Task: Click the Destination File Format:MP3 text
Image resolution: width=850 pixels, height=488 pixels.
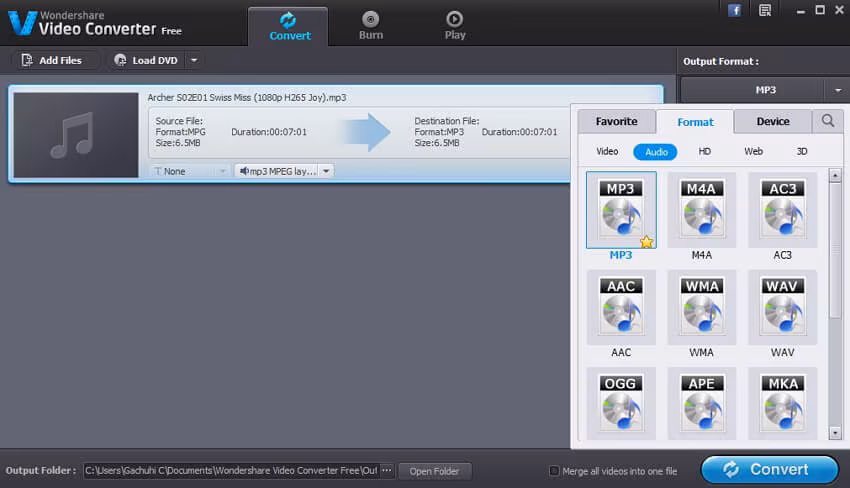Action: (x=439, y=132)
